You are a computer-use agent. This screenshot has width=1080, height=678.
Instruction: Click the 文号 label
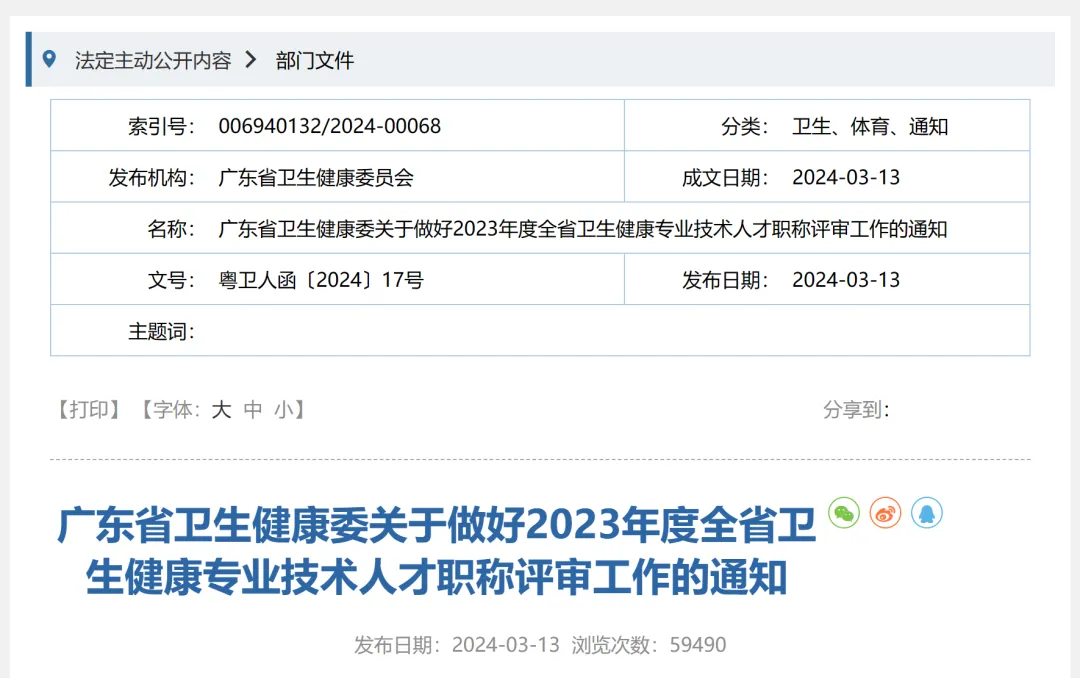172,280
